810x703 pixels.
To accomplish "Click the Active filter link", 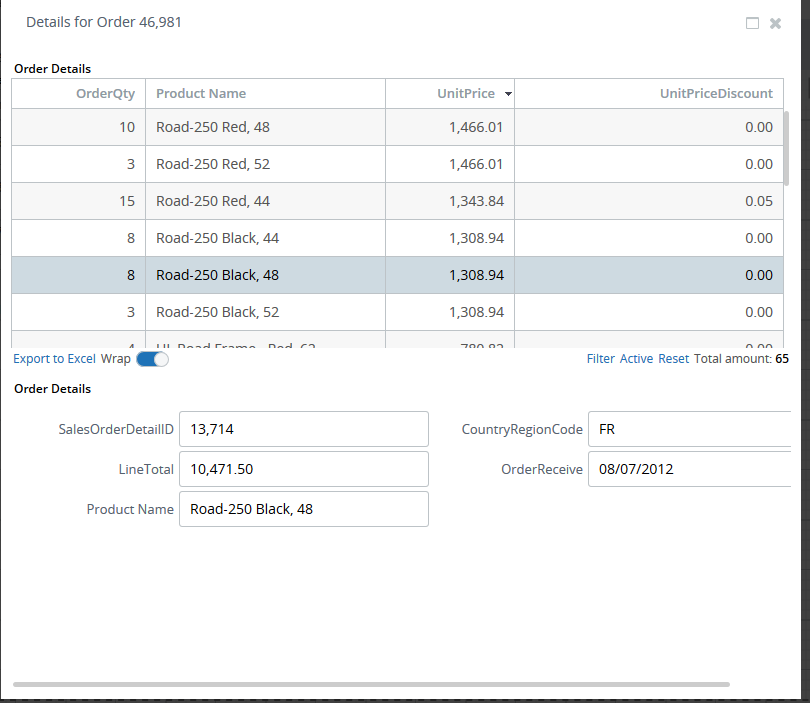I will click(636, 359).
